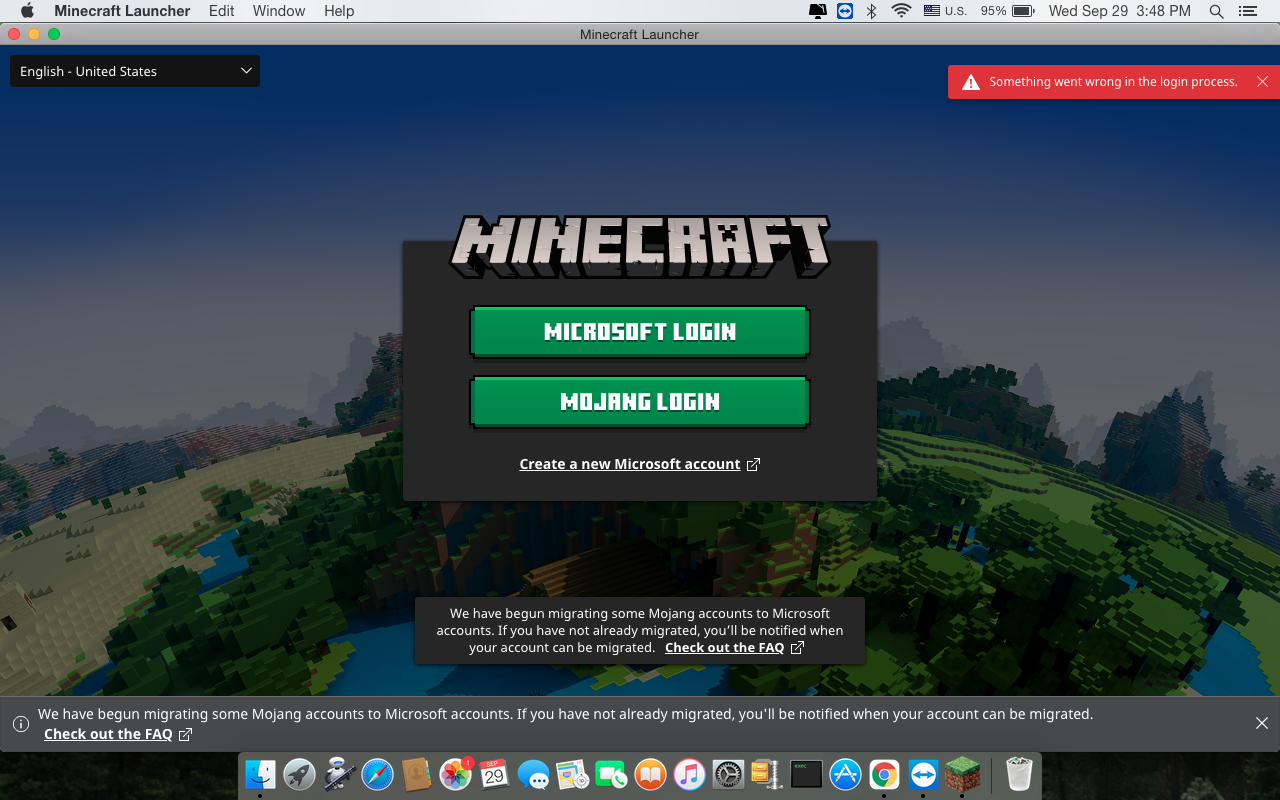Open the archive utility app in the Dock
Viewport: 1280px width, 800px height.
(767, 774)
